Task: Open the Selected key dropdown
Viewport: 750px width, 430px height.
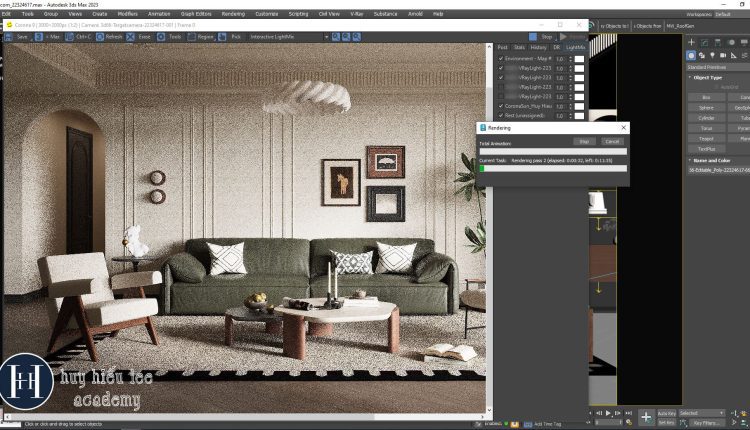Action: tap(702, 413)
